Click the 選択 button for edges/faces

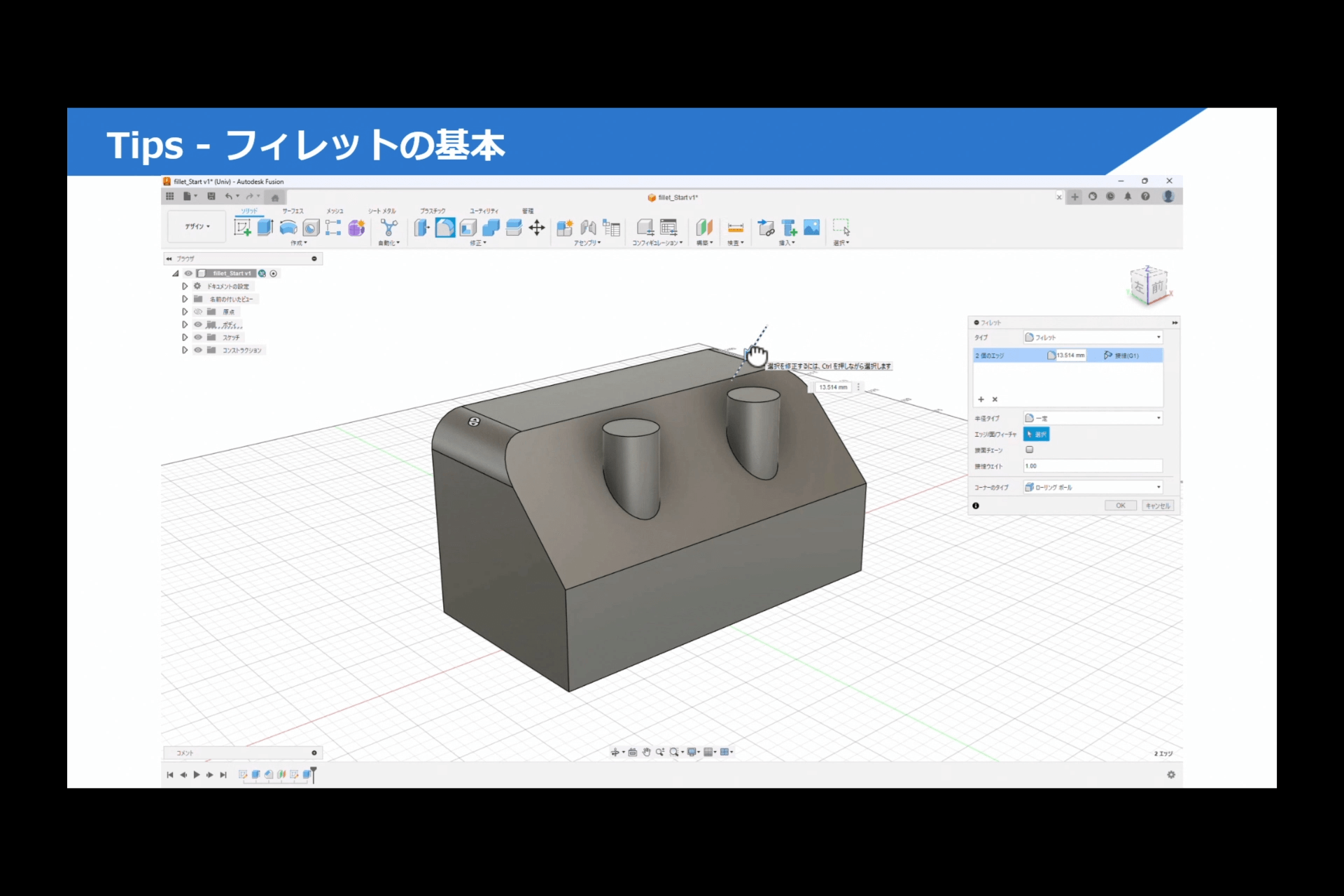1037,434
